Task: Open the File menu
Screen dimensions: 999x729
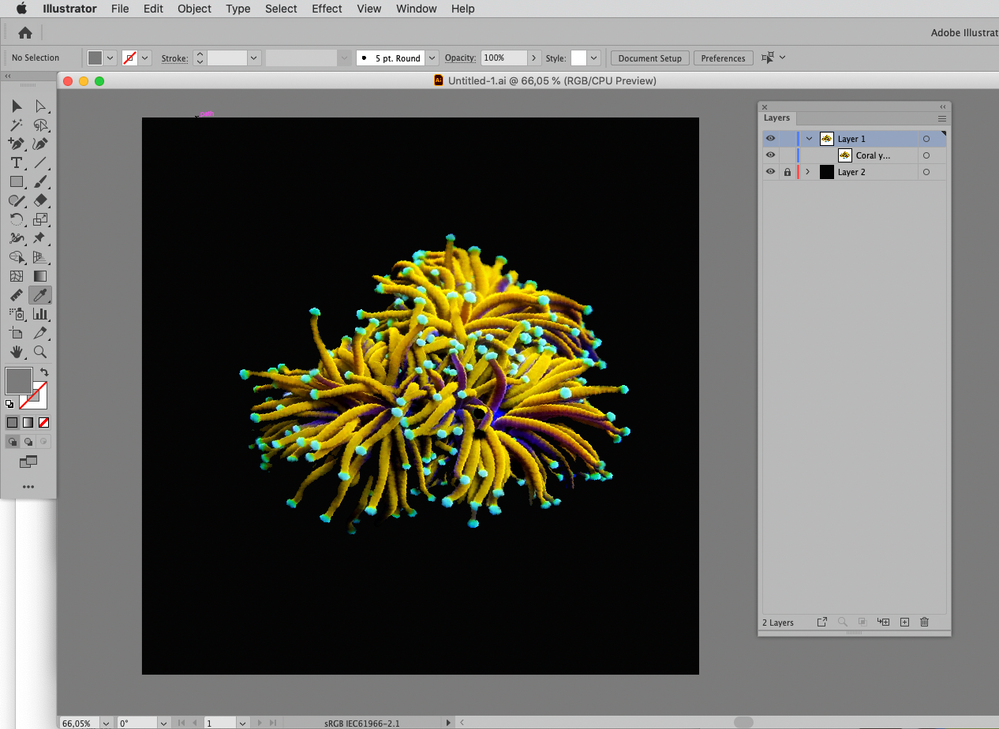Action: click(120, 9)
